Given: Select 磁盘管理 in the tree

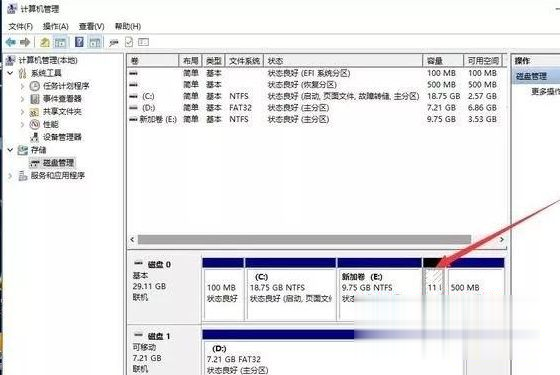Looking at the screenshot, I should pos(58,163).
